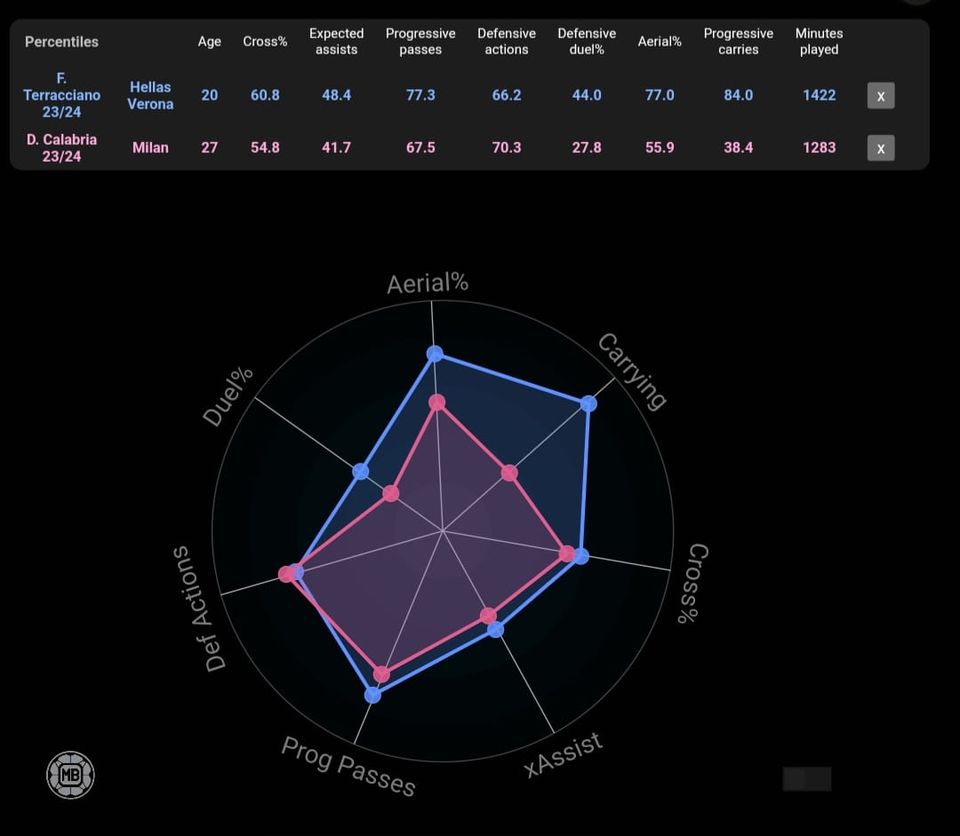Click Terracciano's blue Aerial% data point
Screen dimensions: 960x836
click(x=434, y=353)
